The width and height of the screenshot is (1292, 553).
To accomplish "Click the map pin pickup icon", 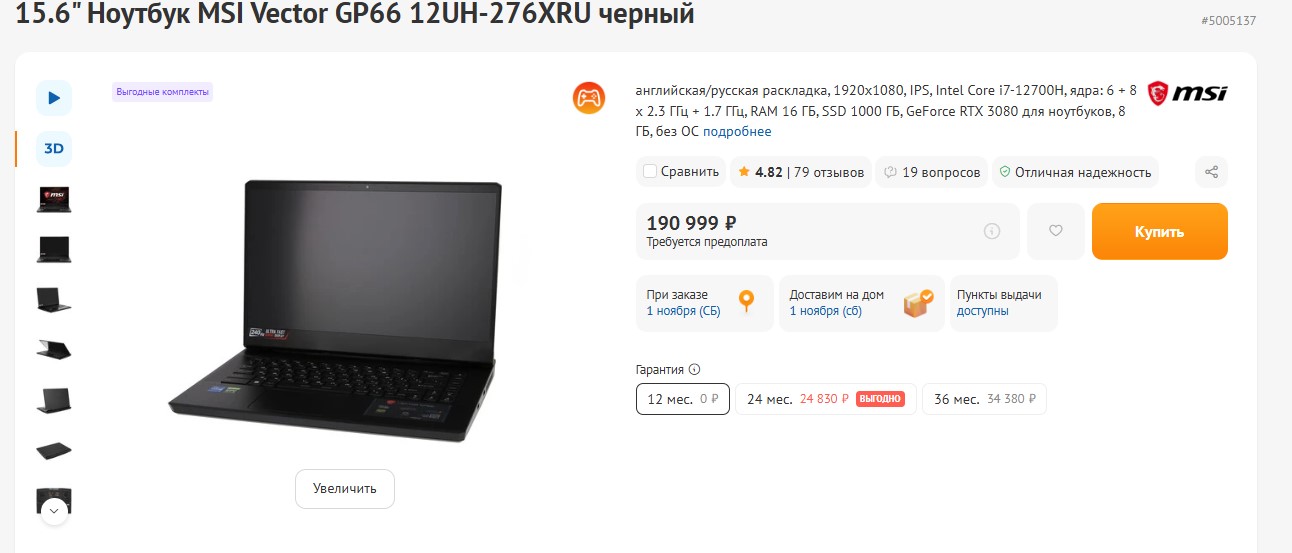I will coord(745,302).
